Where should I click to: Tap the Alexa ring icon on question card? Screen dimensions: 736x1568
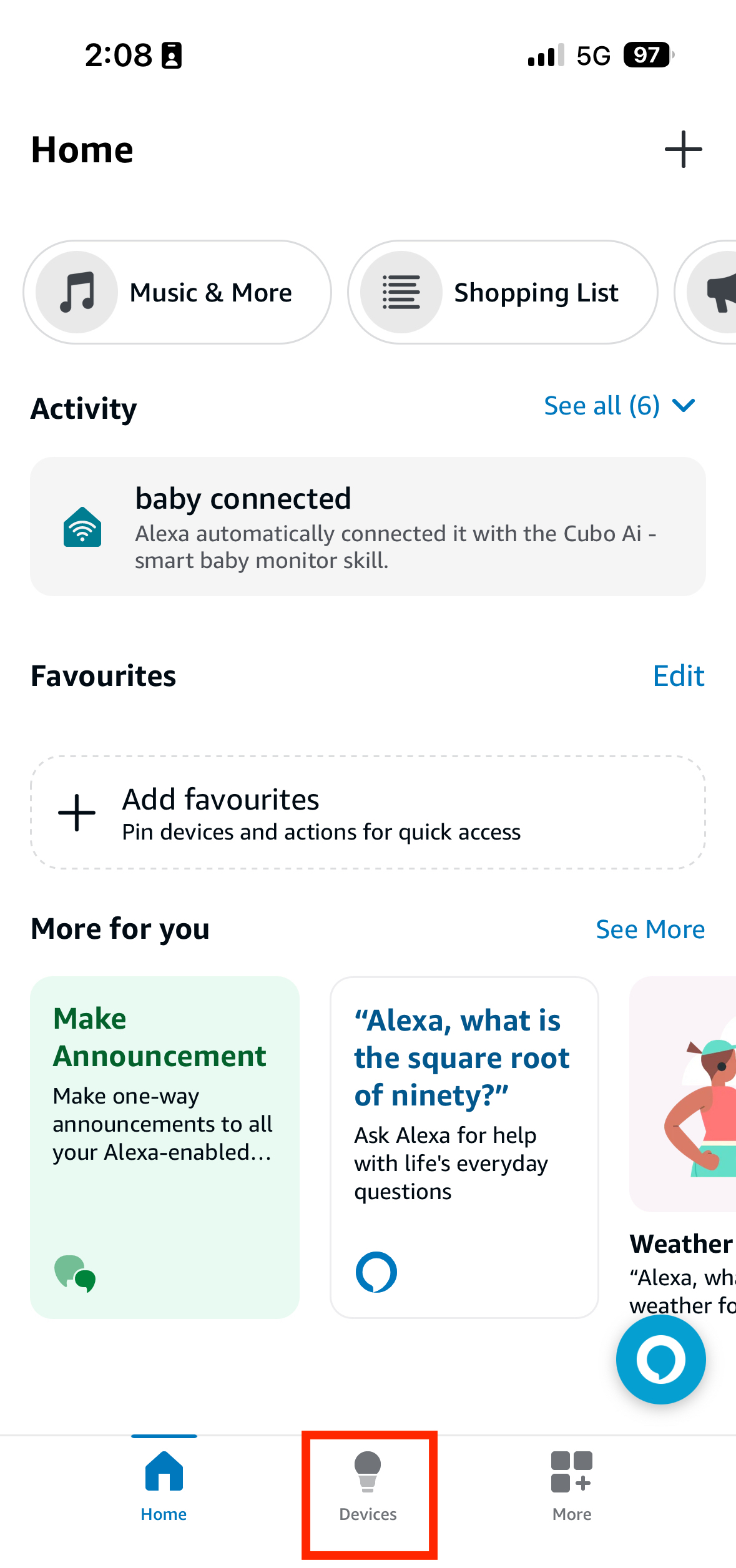click(x=376, y=1272)
